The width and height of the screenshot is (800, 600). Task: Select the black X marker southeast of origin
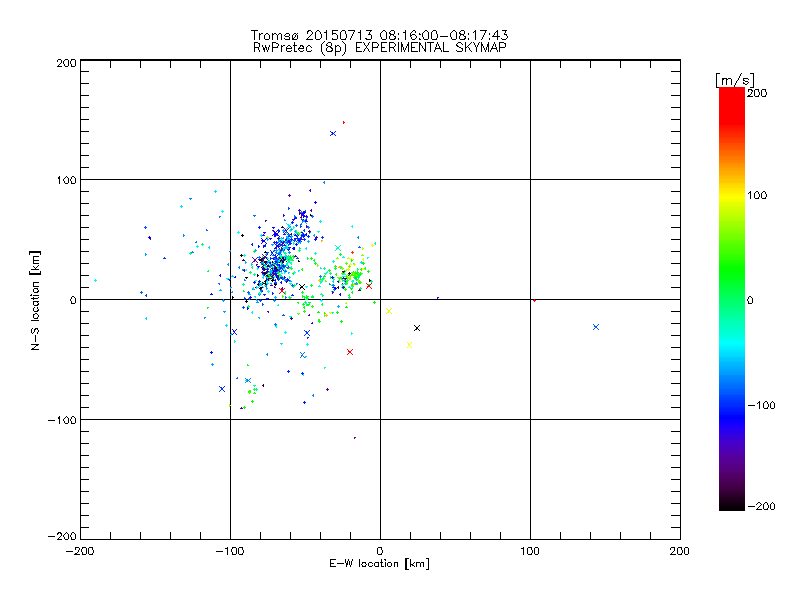(x=417, y=328)
